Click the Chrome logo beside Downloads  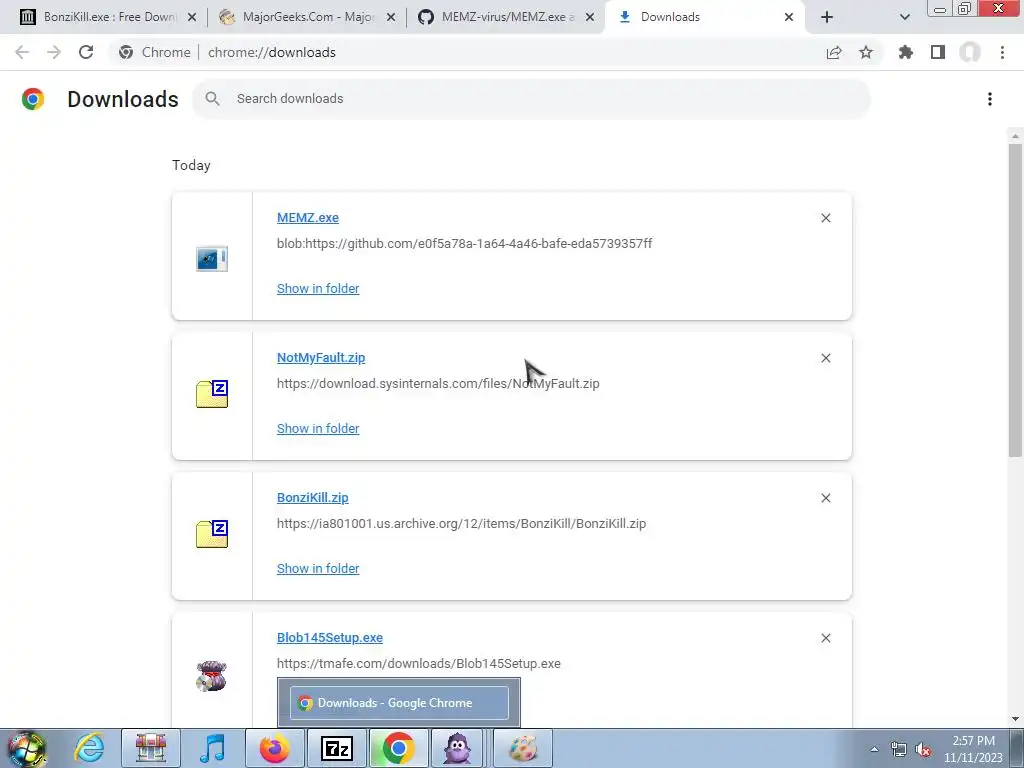click(x=33, y=99)
